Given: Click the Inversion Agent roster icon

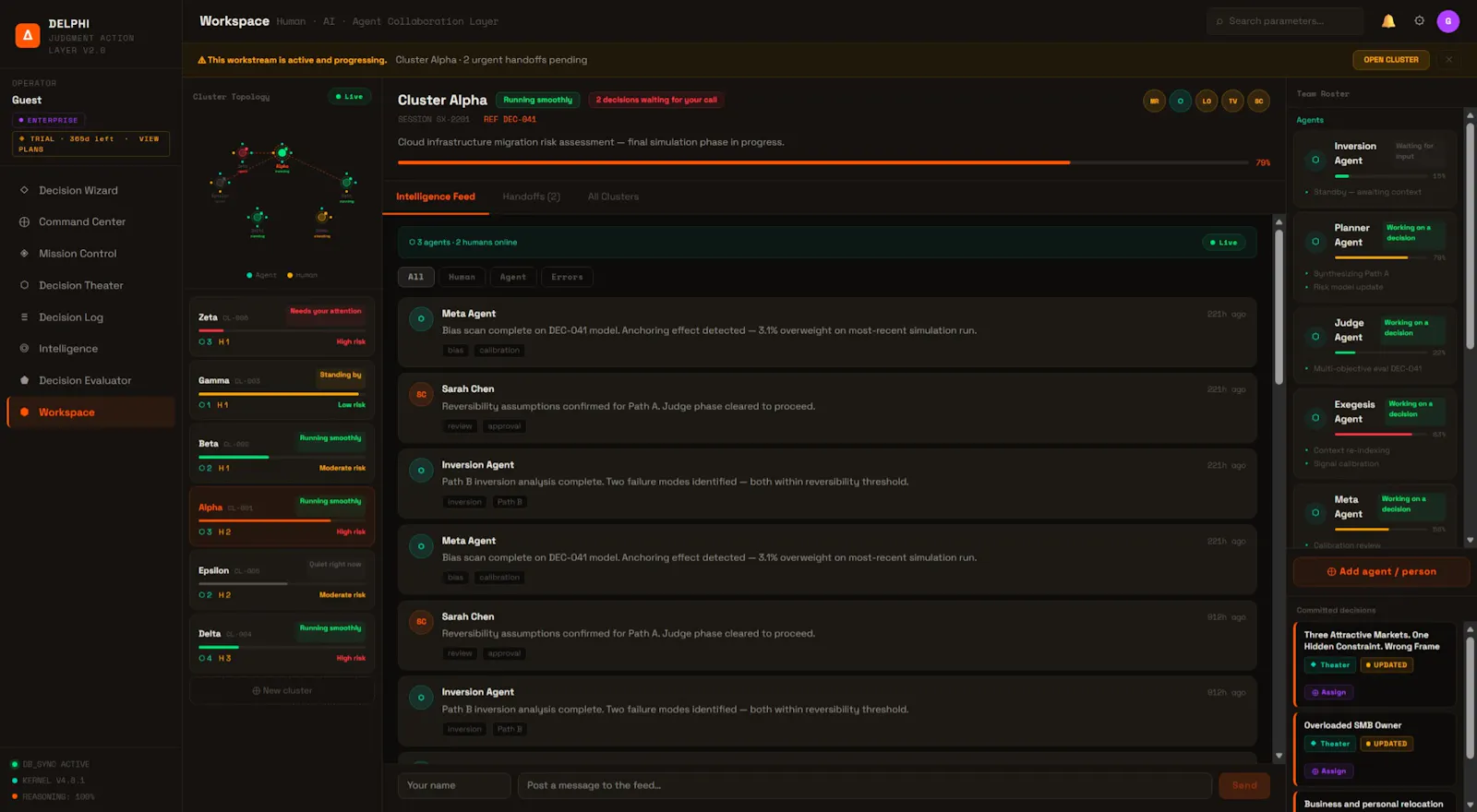Looking at the screenshot, I should tap(1315, 160).
